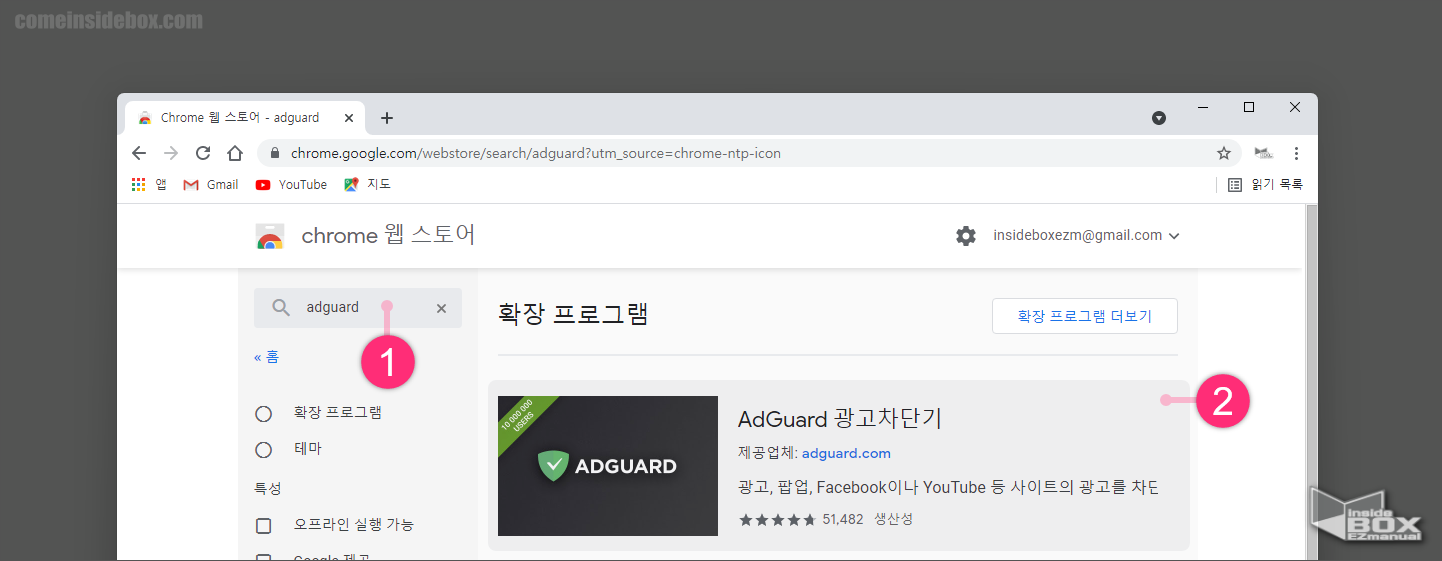The image size is (1442, 561).
Task: Reload the Chrome Web Store page
Action: 203,153
